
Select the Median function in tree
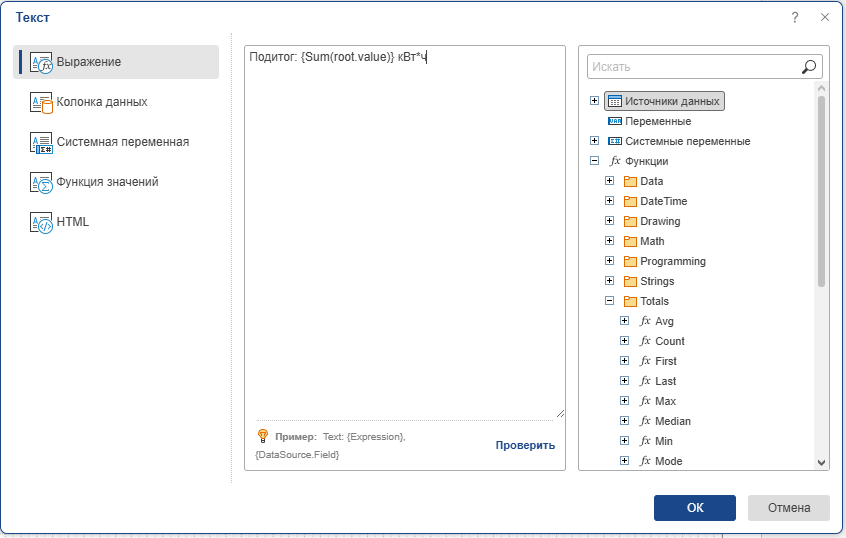(672, 421)
